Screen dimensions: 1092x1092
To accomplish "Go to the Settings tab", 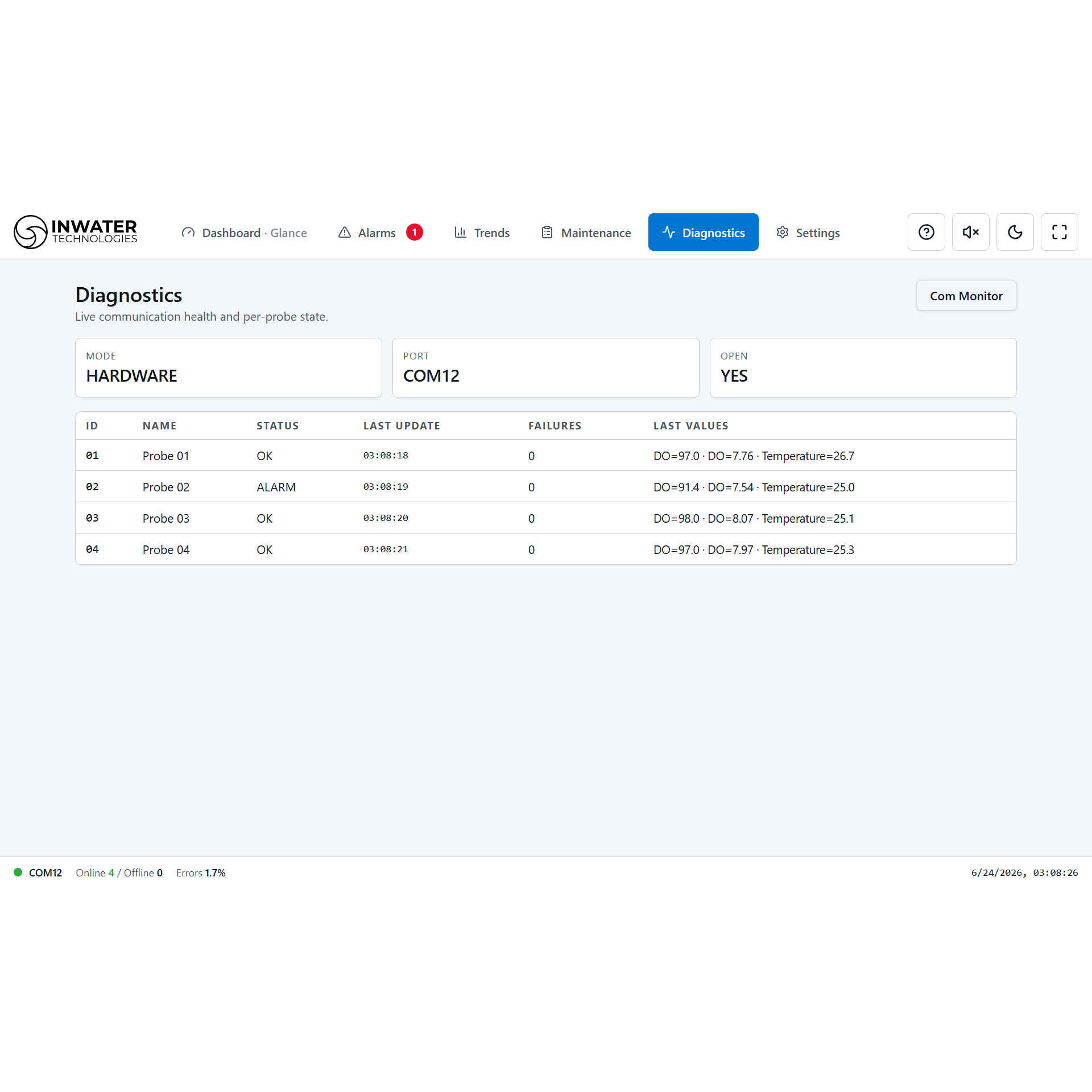I will click(x=808, y=233).
